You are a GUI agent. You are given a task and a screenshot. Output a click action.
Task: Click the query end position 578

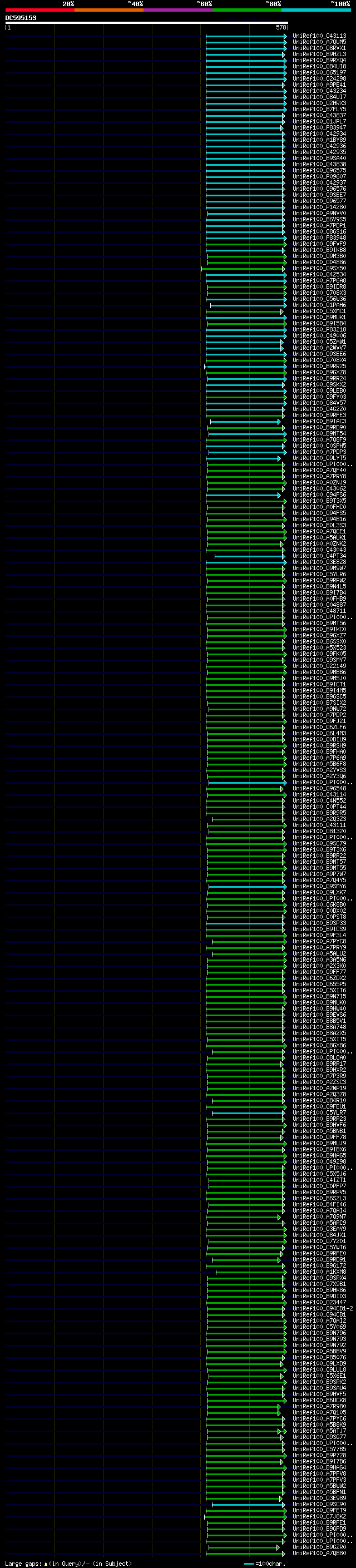281,27
